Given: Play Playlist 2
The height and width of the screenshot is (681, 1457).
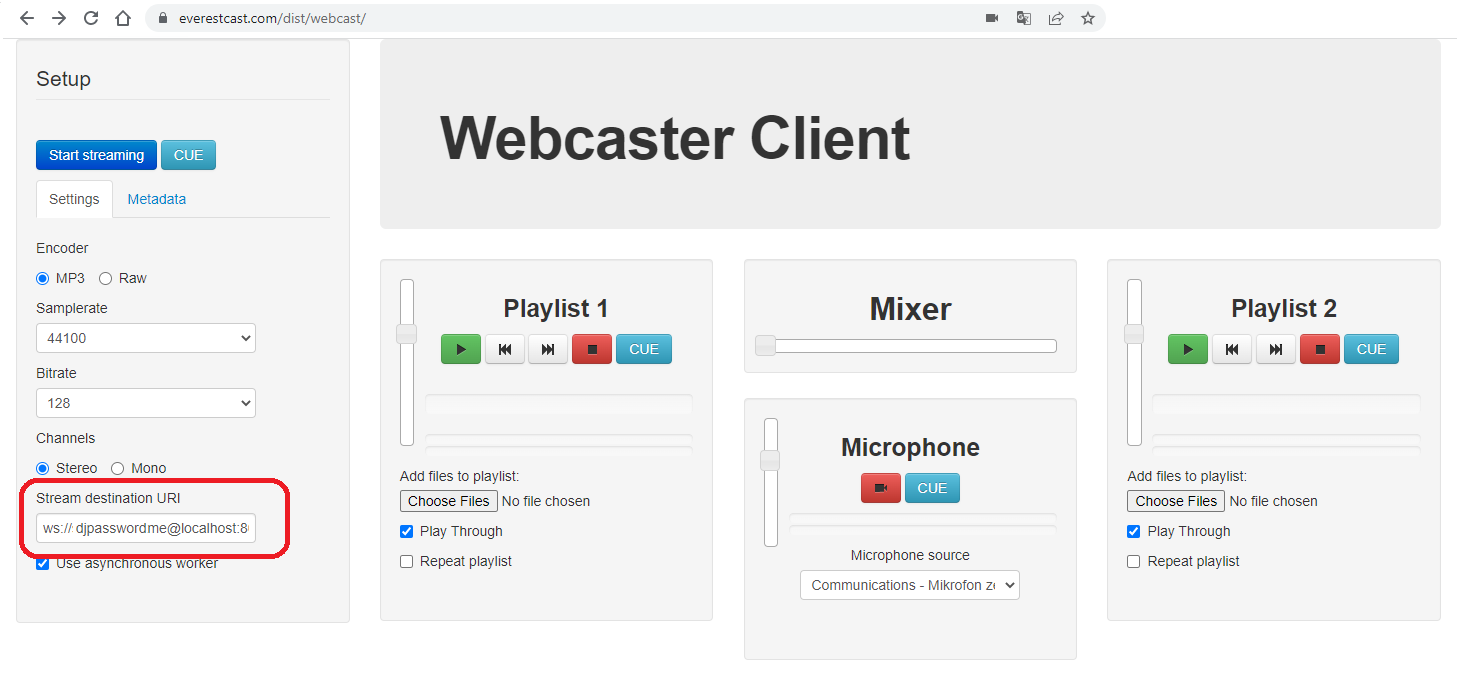Looking at the screenshot, I should tap(1188, 349).
